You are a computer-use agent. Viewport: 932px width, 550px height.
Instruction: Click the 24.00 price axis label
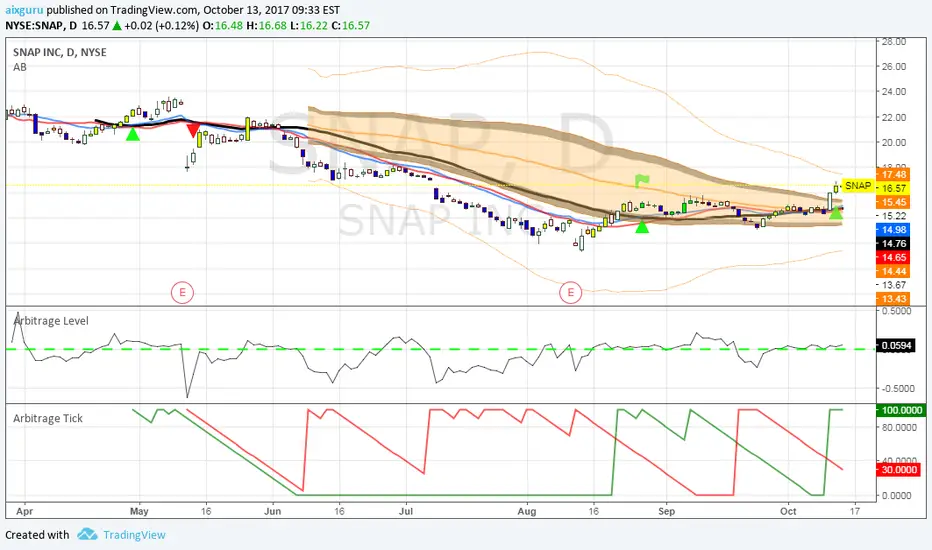[x=894, y=92]
